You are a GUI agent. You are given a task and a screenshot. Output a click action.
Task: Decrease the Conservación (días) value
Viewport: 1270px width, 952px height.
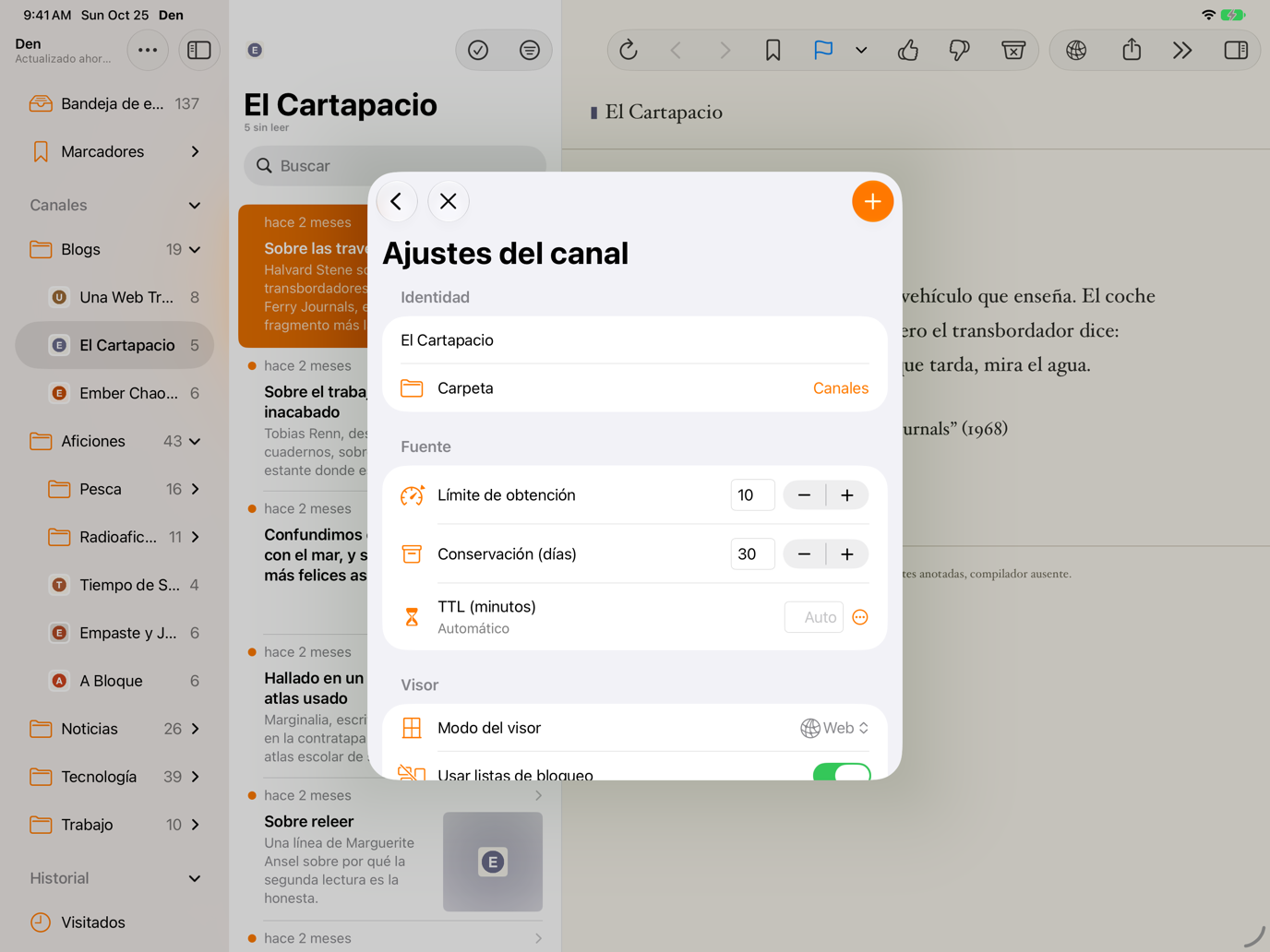805,554
